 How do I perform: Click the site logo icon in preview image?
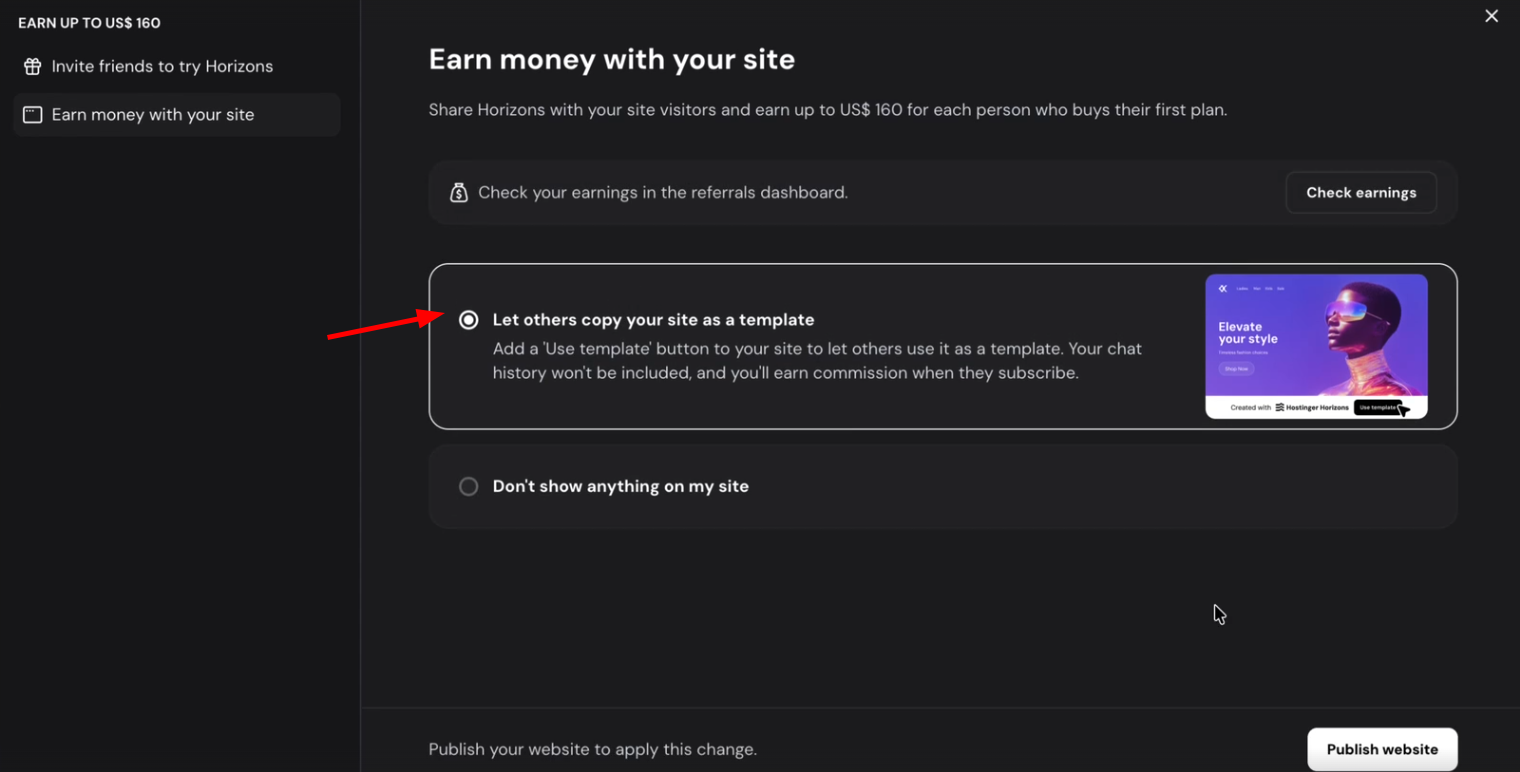tap(1222, 289)
